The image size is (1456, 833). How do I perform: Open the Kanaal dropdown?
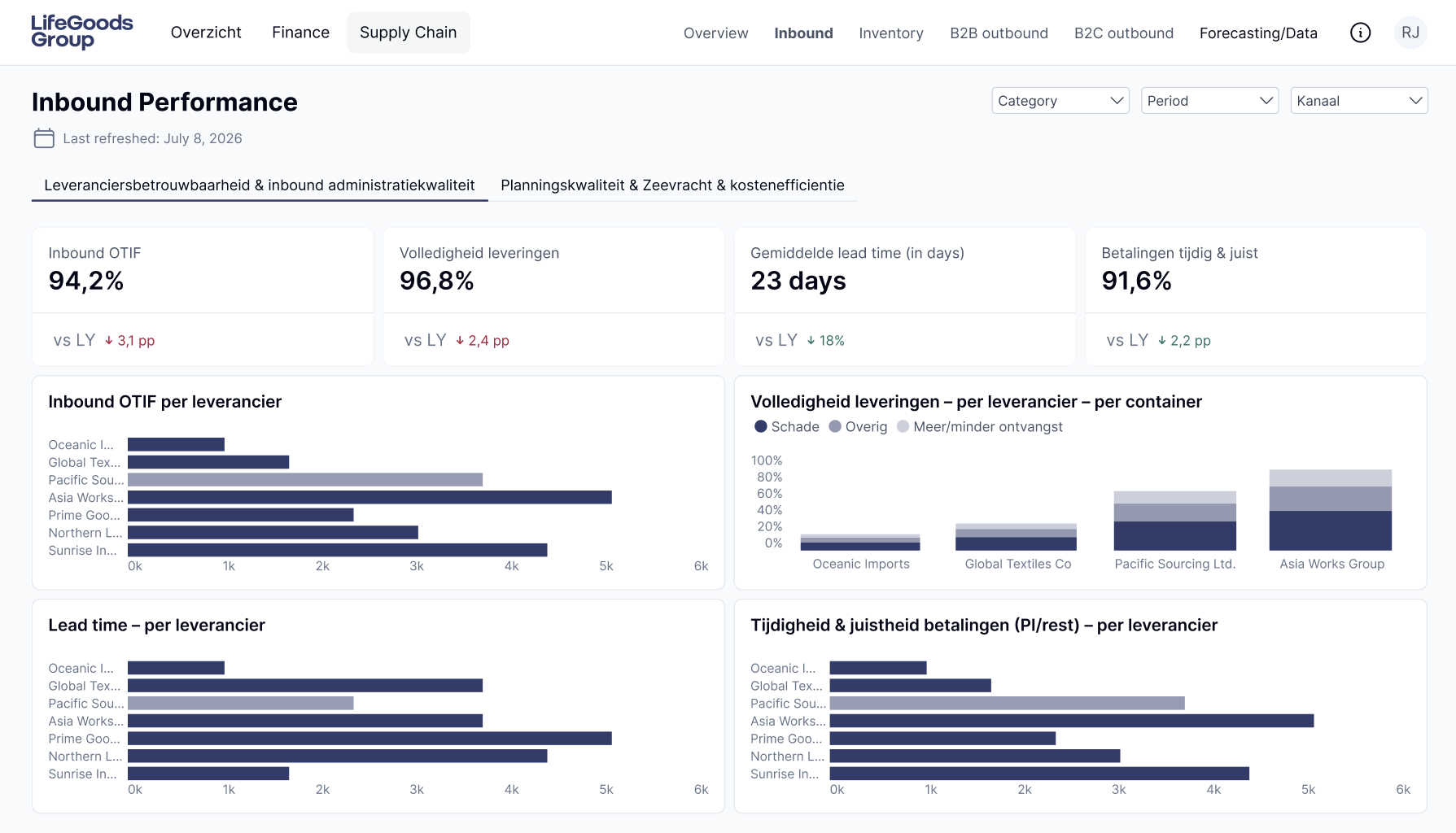click(x=1359, y=101)
